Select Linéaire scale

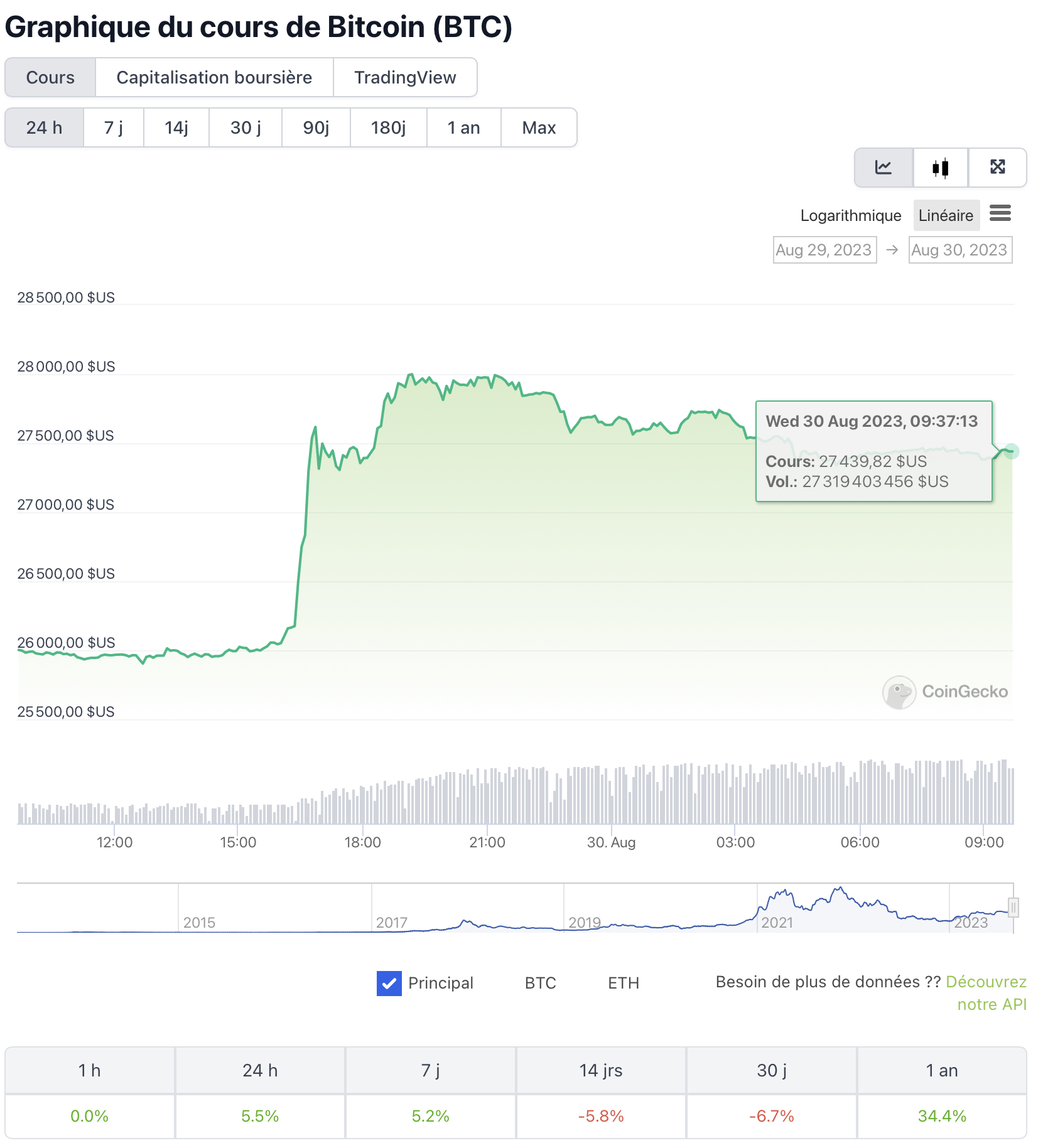point(945,215)
